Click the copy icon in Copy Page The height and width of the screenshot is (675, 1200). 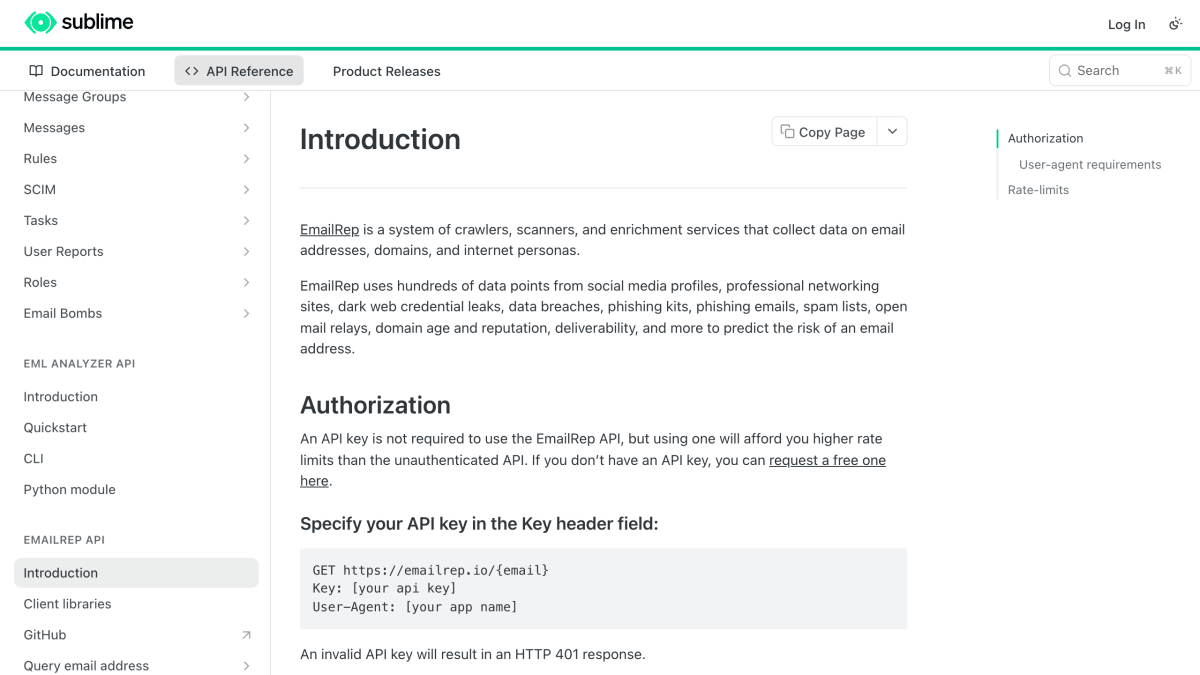787,132
